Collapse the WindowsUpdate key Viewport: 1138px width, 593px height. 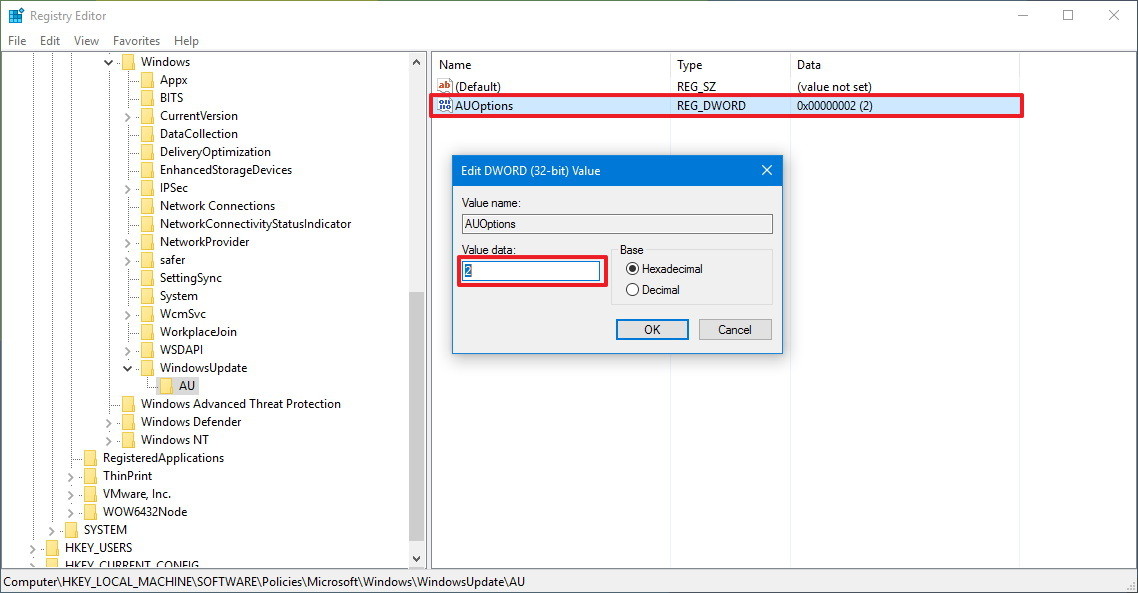(128, 369)
